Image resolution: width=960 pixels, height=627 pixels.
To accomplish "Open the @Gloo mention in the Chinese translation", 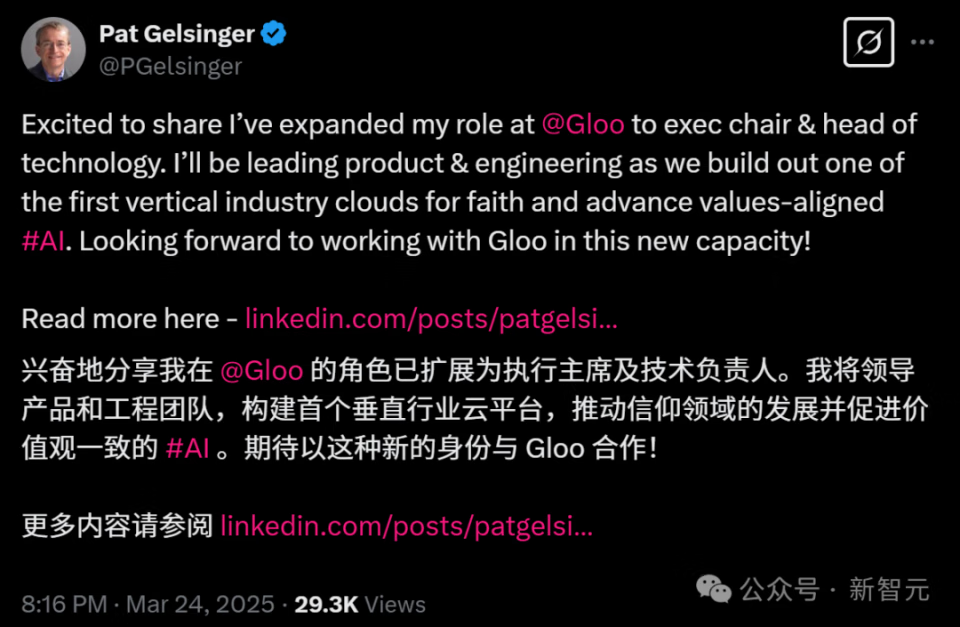I will tap(261, 370).
